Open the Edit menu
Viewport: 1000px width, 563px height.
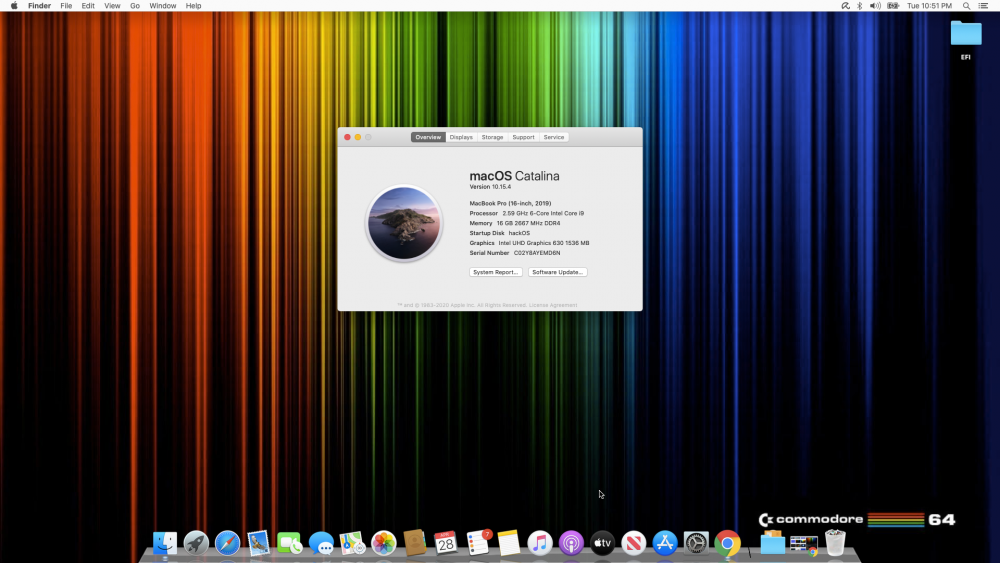click(88, 6)
